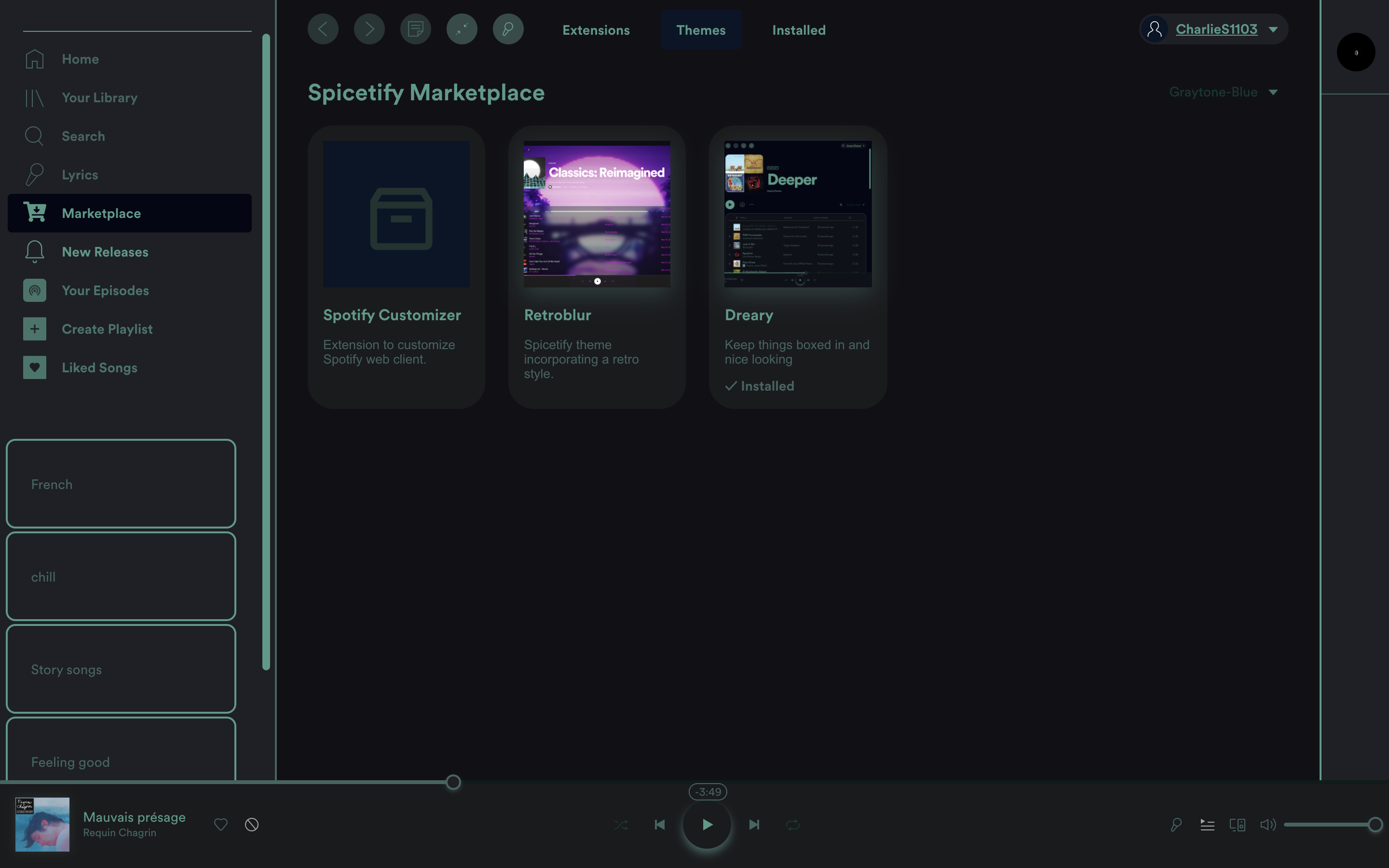Click the shuffle playback icon

coord(620,824)
